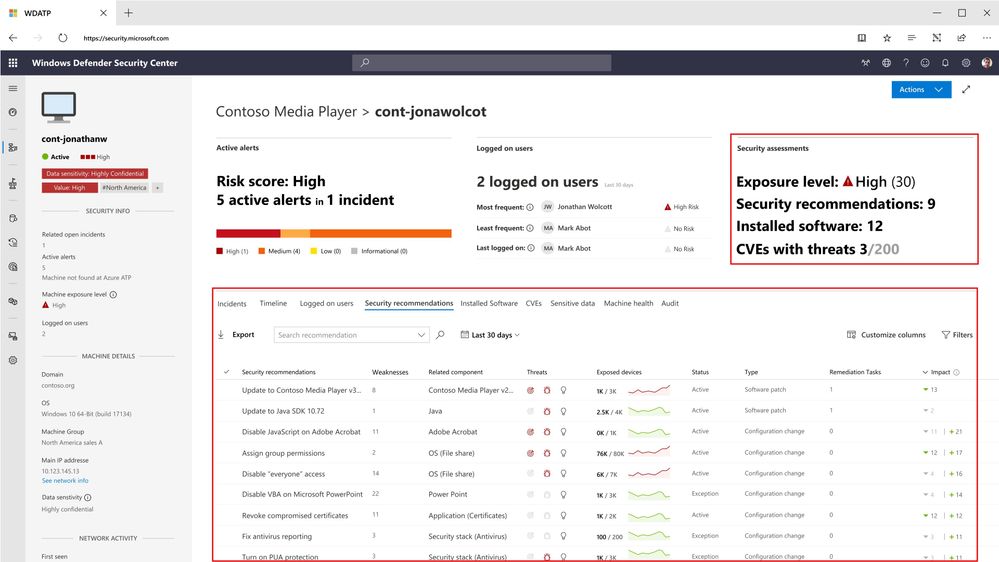The width and height of the screenshot is (999, 562).
Task: Click the Export download icon
Action: (221, 335)
